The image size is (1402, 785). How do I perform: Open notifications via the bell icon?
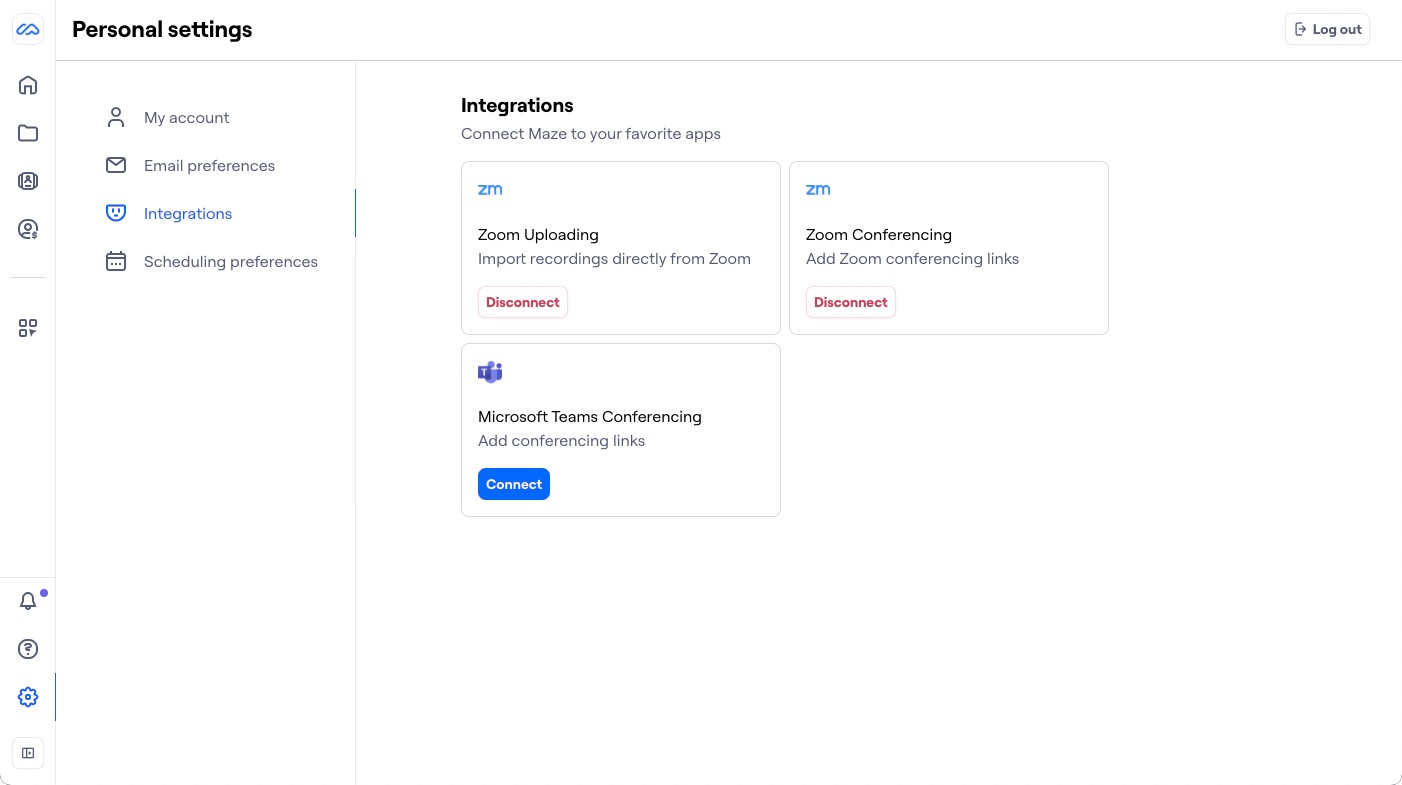[28, 601]
